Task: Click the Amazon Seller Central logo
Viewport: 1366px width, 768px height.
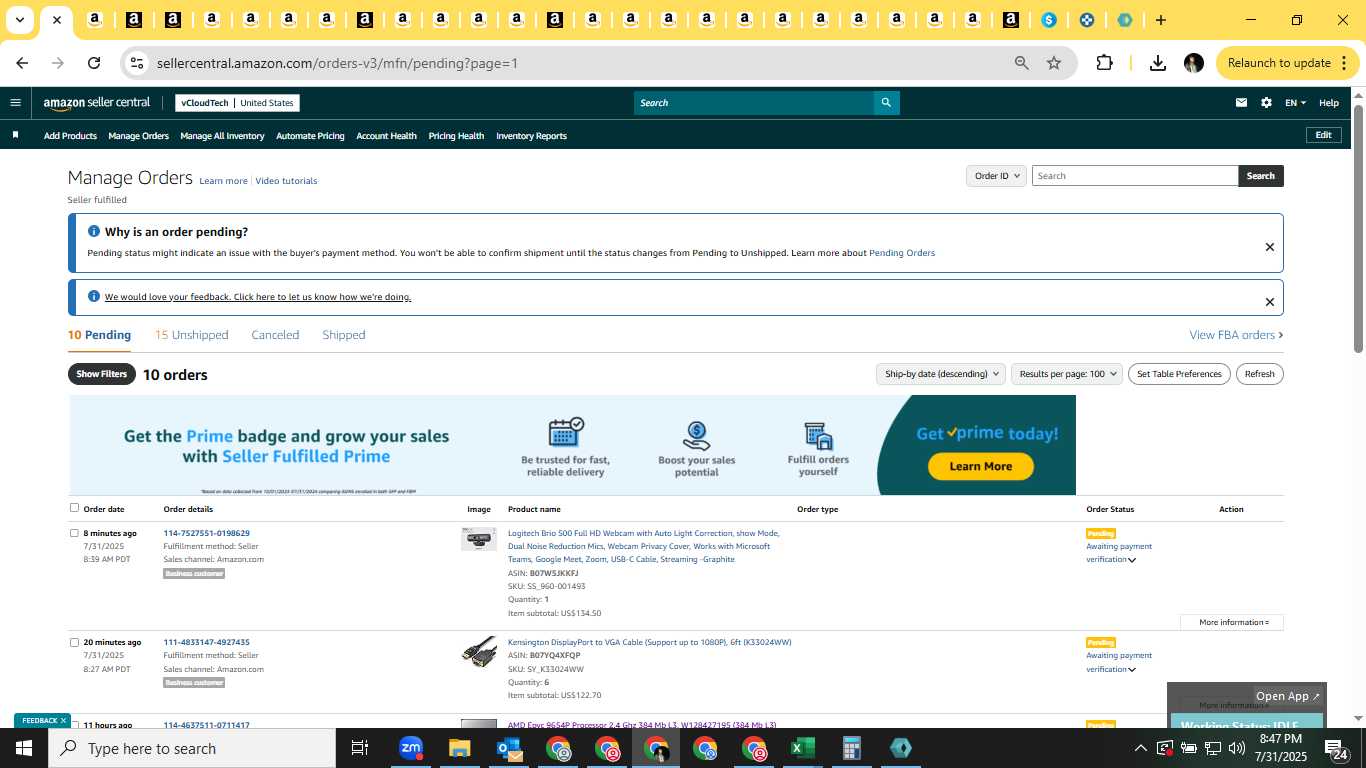Action: point(96,103)
